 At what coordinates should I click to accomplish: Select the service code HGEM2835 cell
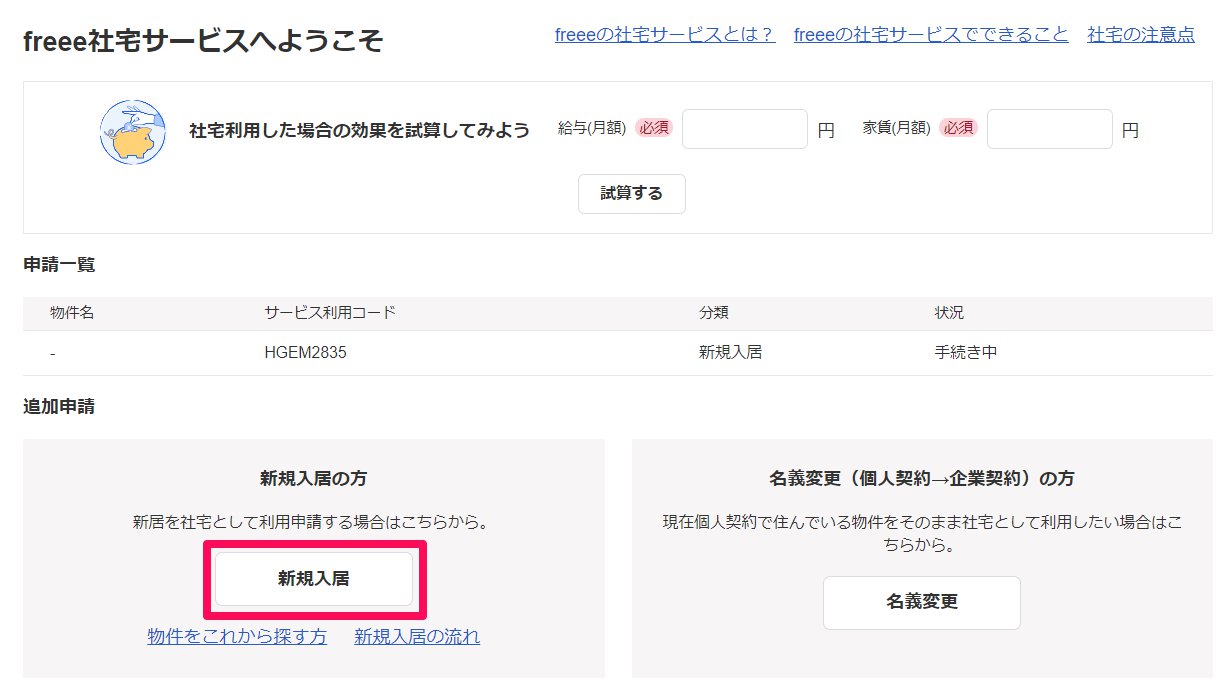click(x=306, y=353)
